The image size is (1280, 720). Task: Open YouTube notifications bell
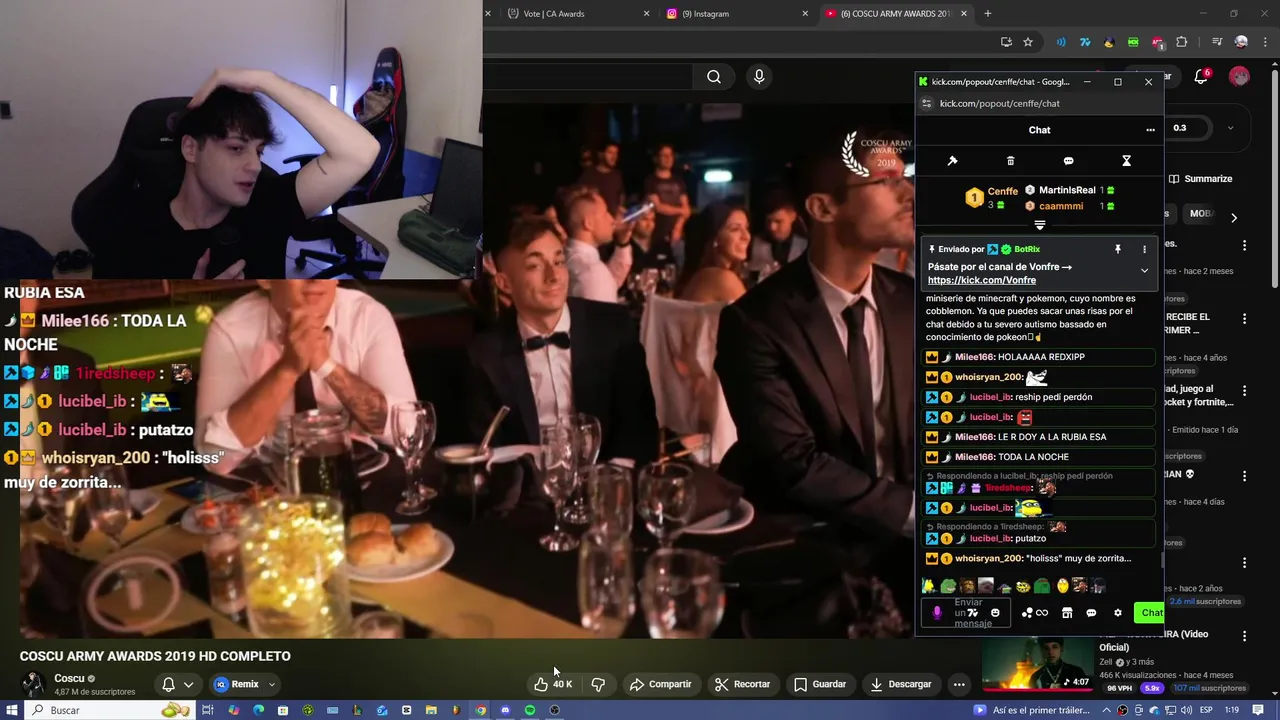click(1203, 77)
